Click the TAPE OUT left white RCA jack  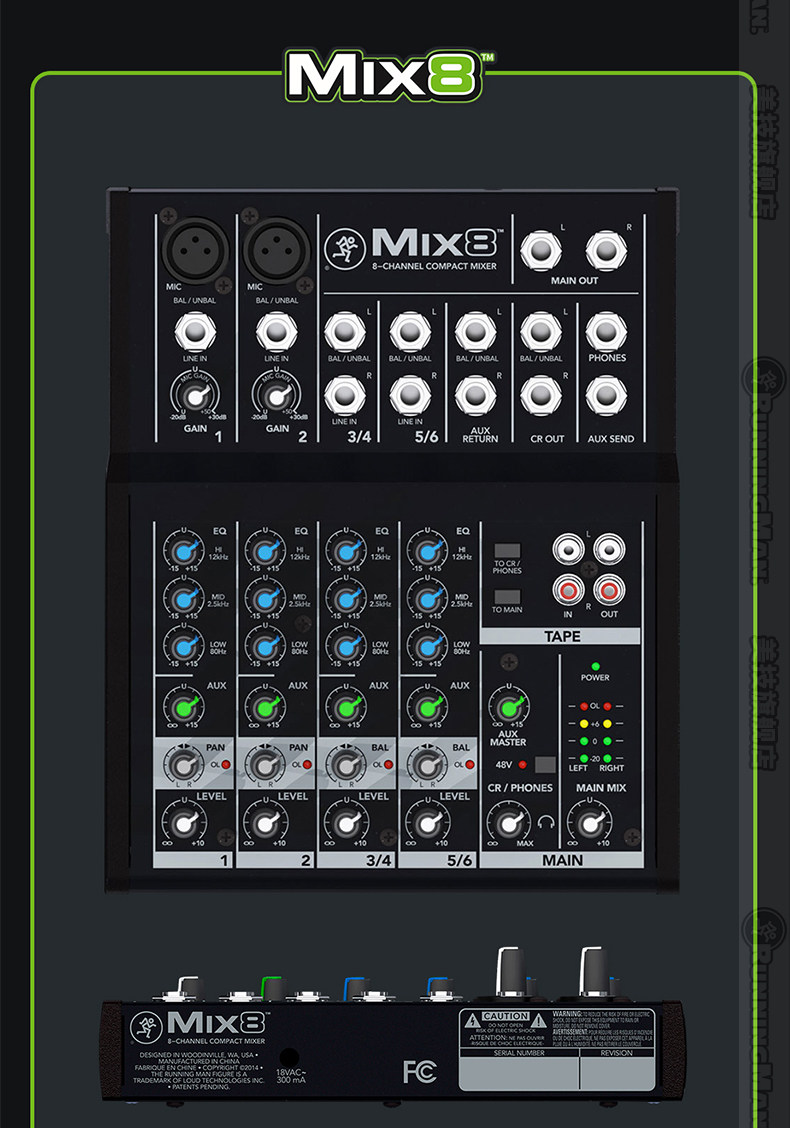pyautogui.click(x=609, y=550)
